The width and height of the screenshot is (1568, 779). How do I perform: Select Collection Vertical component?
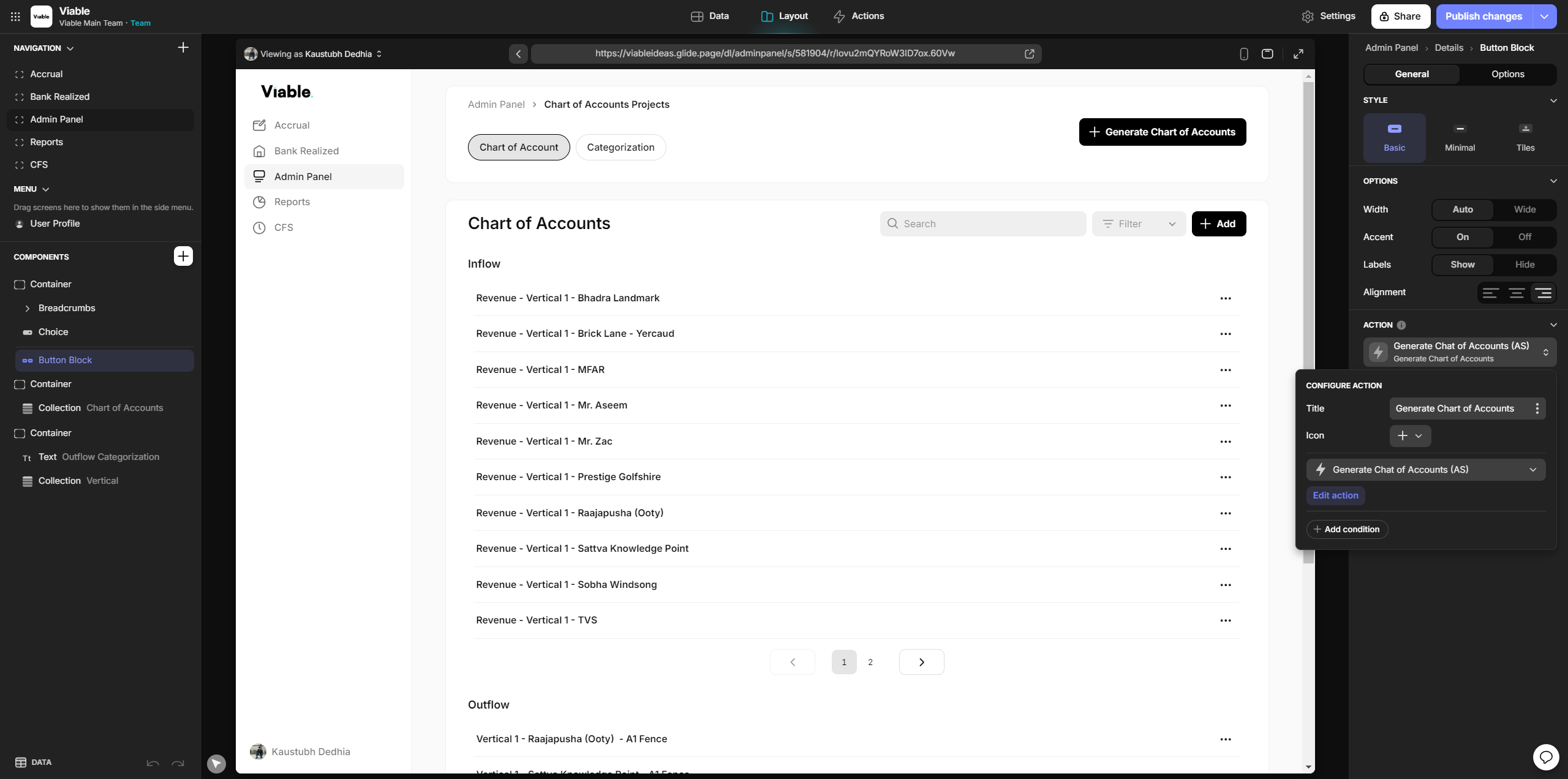104,481
